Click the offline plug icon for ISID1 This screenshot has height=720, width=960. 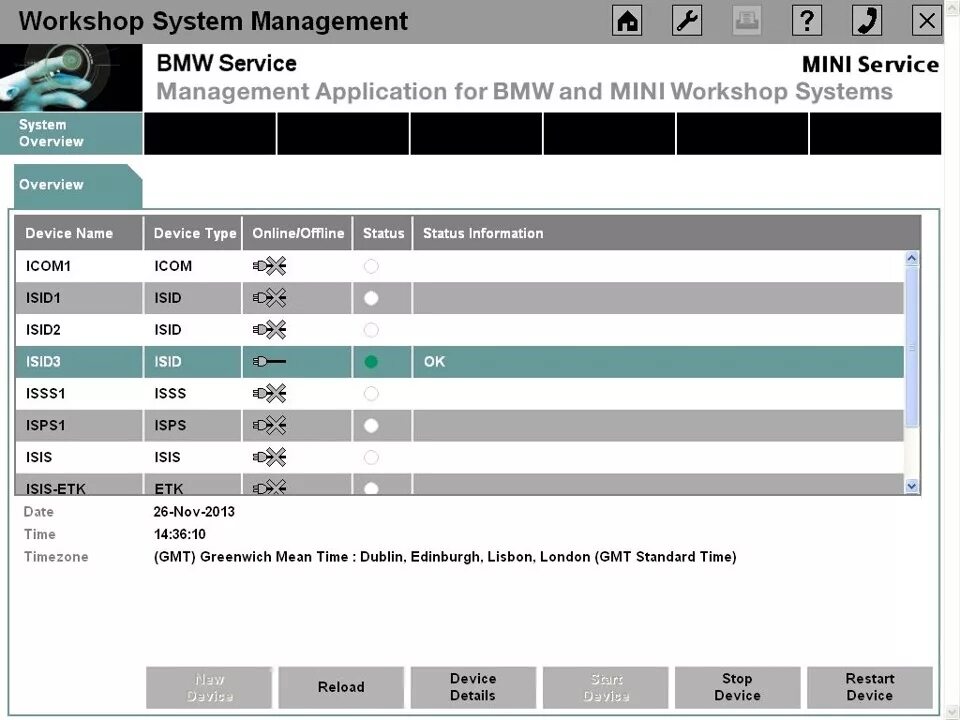[x=269, y=298]
